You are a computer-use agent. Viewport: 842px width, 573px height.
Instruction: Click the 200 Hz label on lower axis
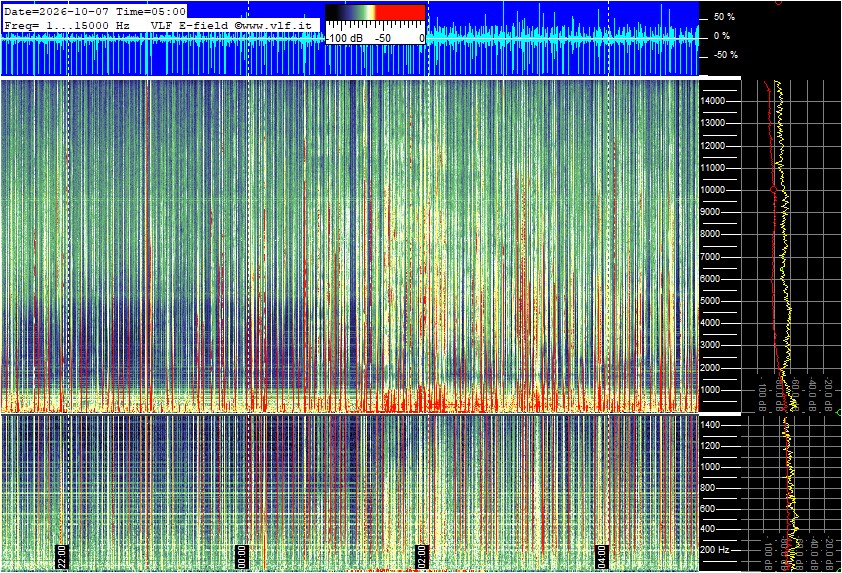pos(715,550)
